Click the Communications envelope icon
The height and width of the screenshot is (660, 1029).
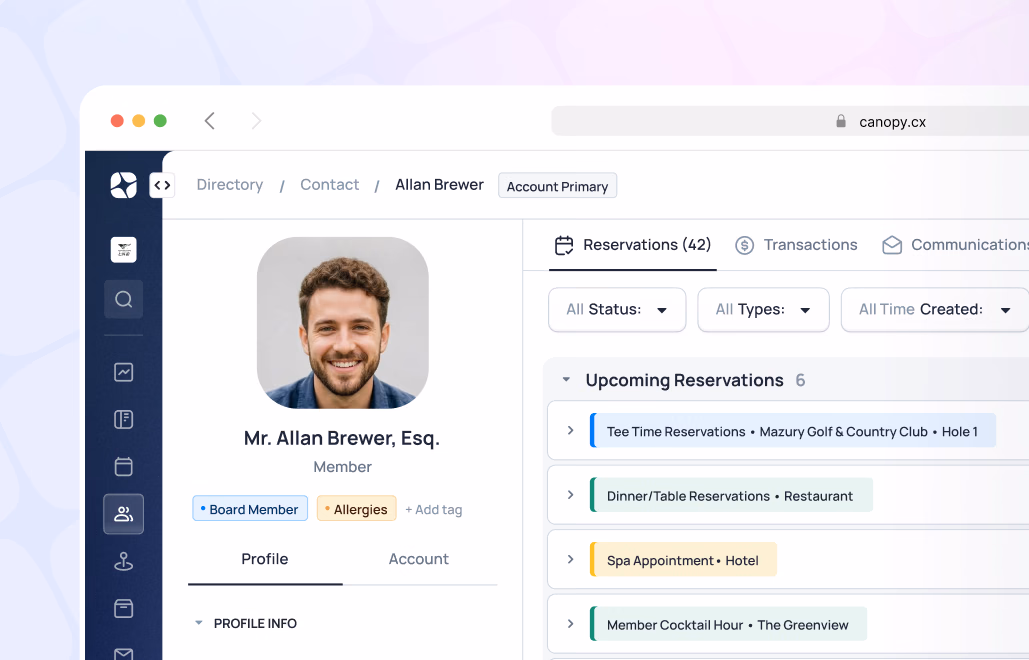892,245
